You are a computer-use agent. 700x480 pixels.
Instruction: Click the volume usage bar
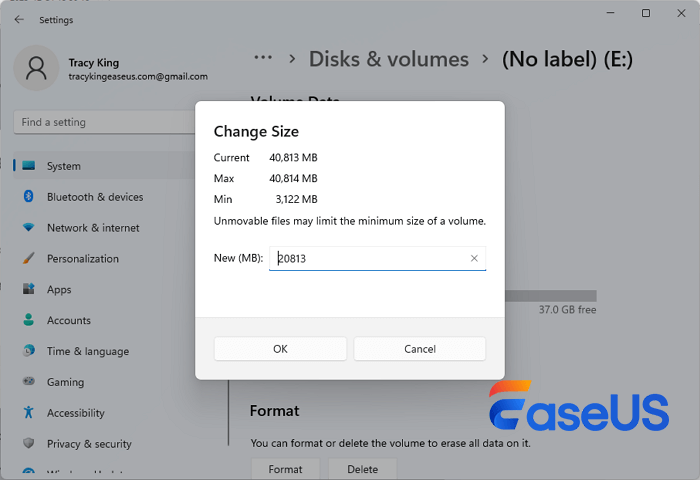pos(551,296)
